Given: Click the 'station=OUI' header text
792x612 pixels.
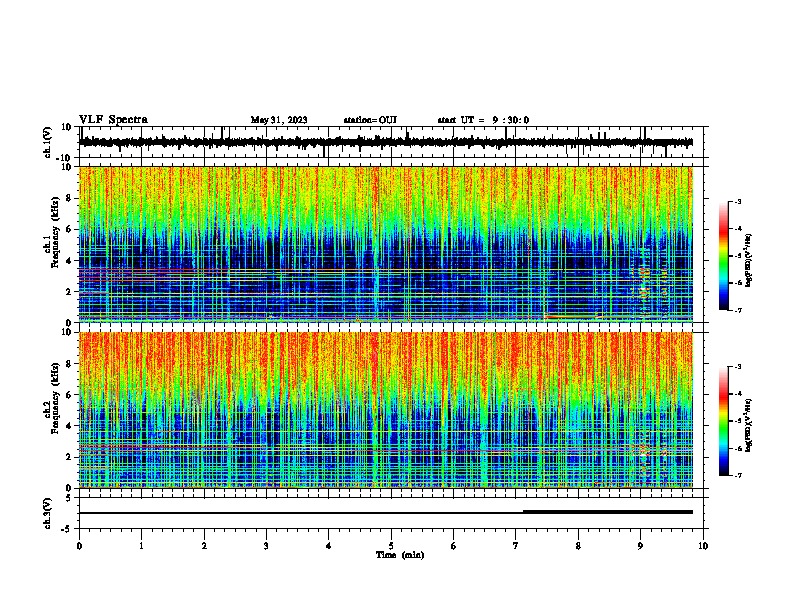Looking at the screenshot, I should tap(370, 120).
